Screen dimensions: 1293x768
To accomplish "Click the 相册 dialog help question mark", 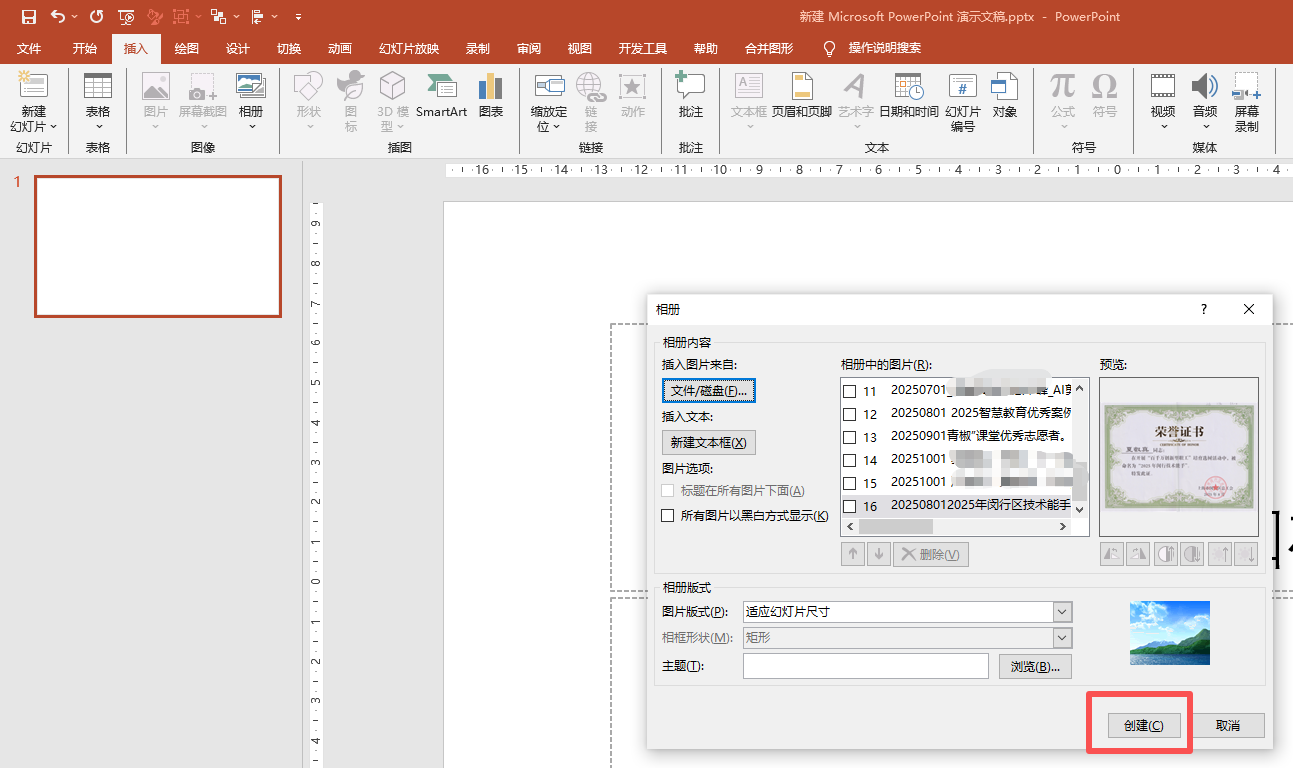I will tap(1204, 310).
